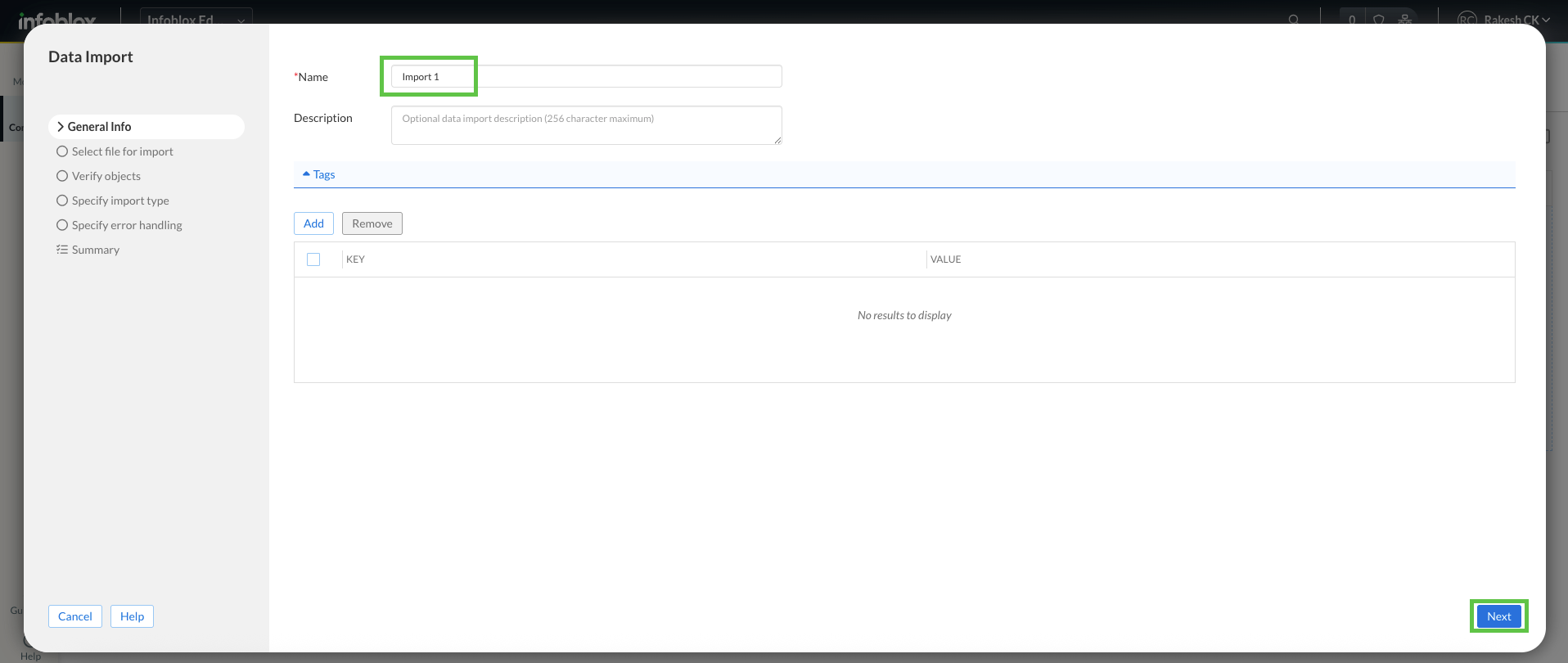
Task: Click Add to create a tag
Action: pos(313,223)
